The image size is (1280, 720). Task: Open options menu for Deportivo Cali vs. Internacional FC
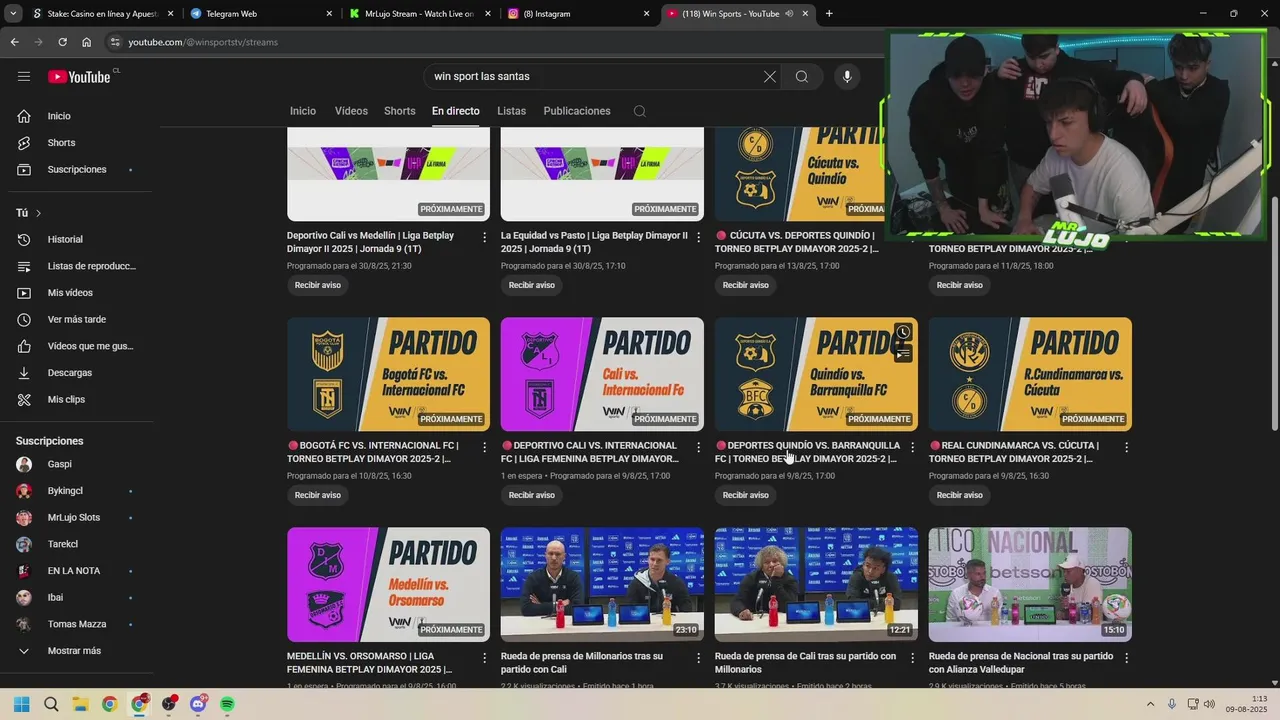(x=699, y=447)
